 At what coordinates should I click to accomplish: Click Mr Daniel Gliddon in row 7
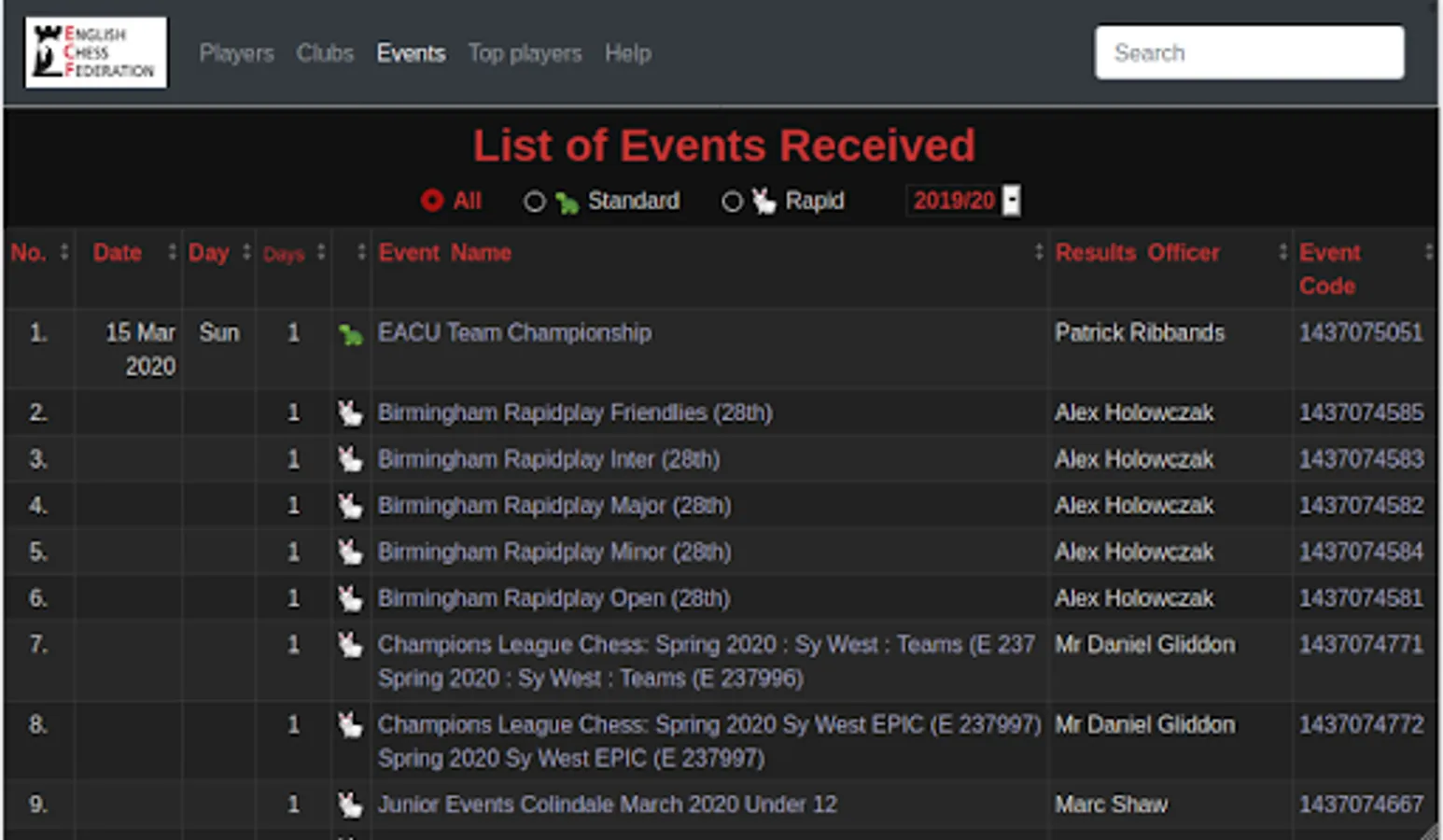tap(1145, 645)
